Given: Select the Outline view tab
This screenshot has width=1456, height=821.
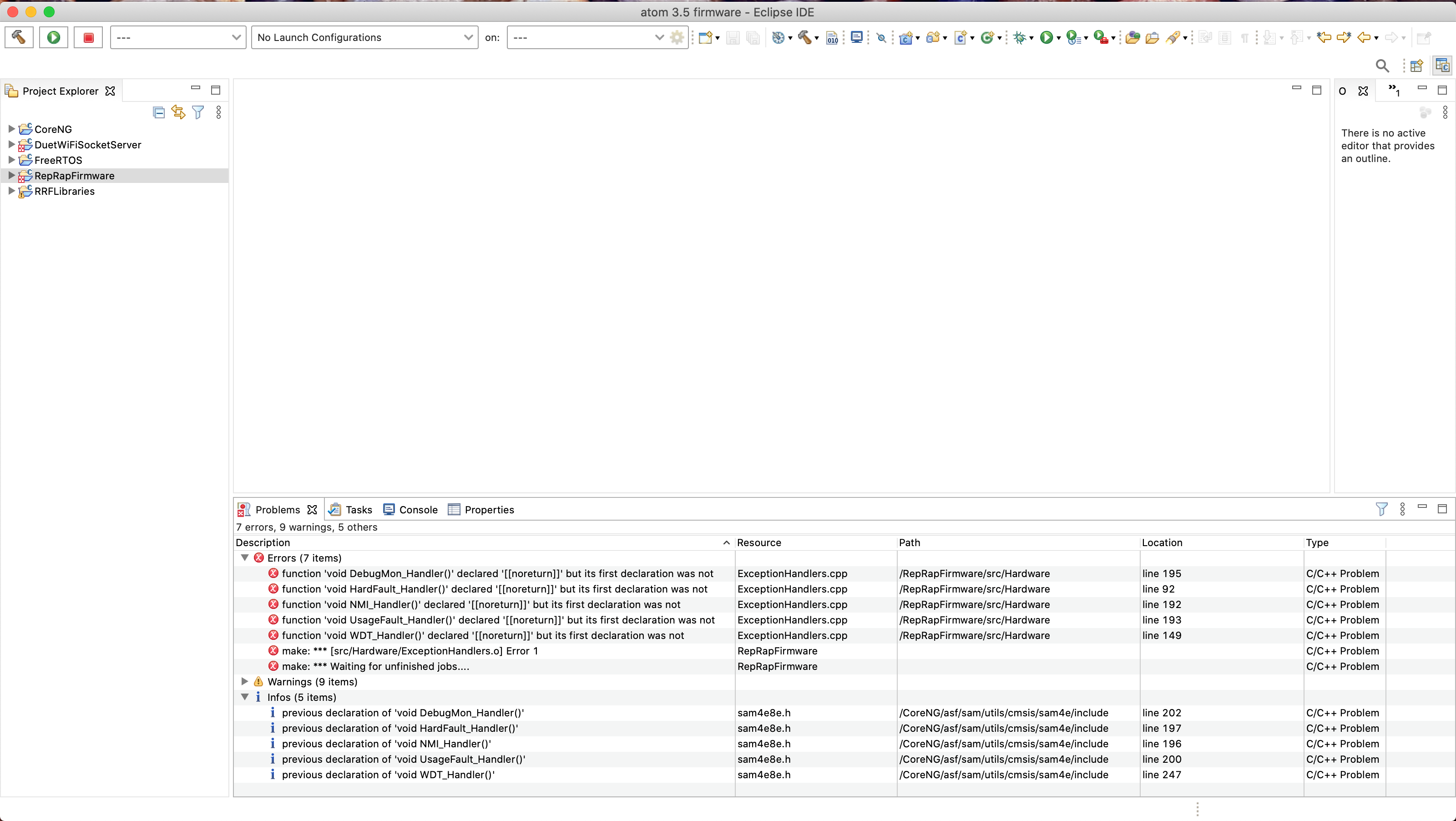Looking at the screenshot, I should [x=1342, y=91].
